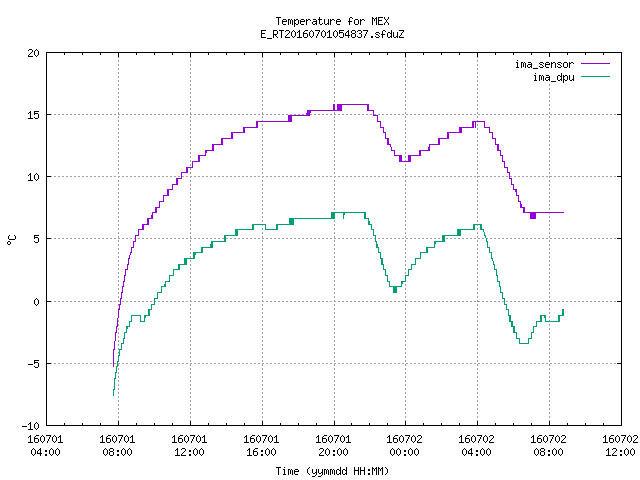Click the y-axis value 15

click(x=34, y=115)
